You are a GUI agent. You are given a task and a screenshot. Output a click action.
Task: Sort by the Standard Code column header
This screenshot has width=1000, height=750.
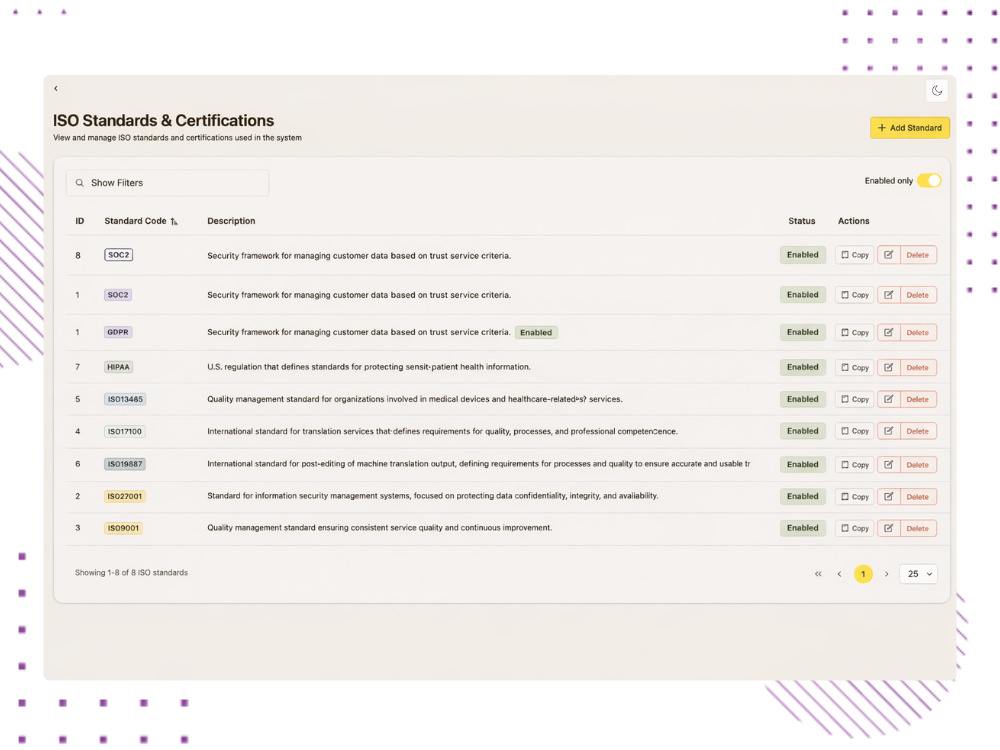click(141, 221)
